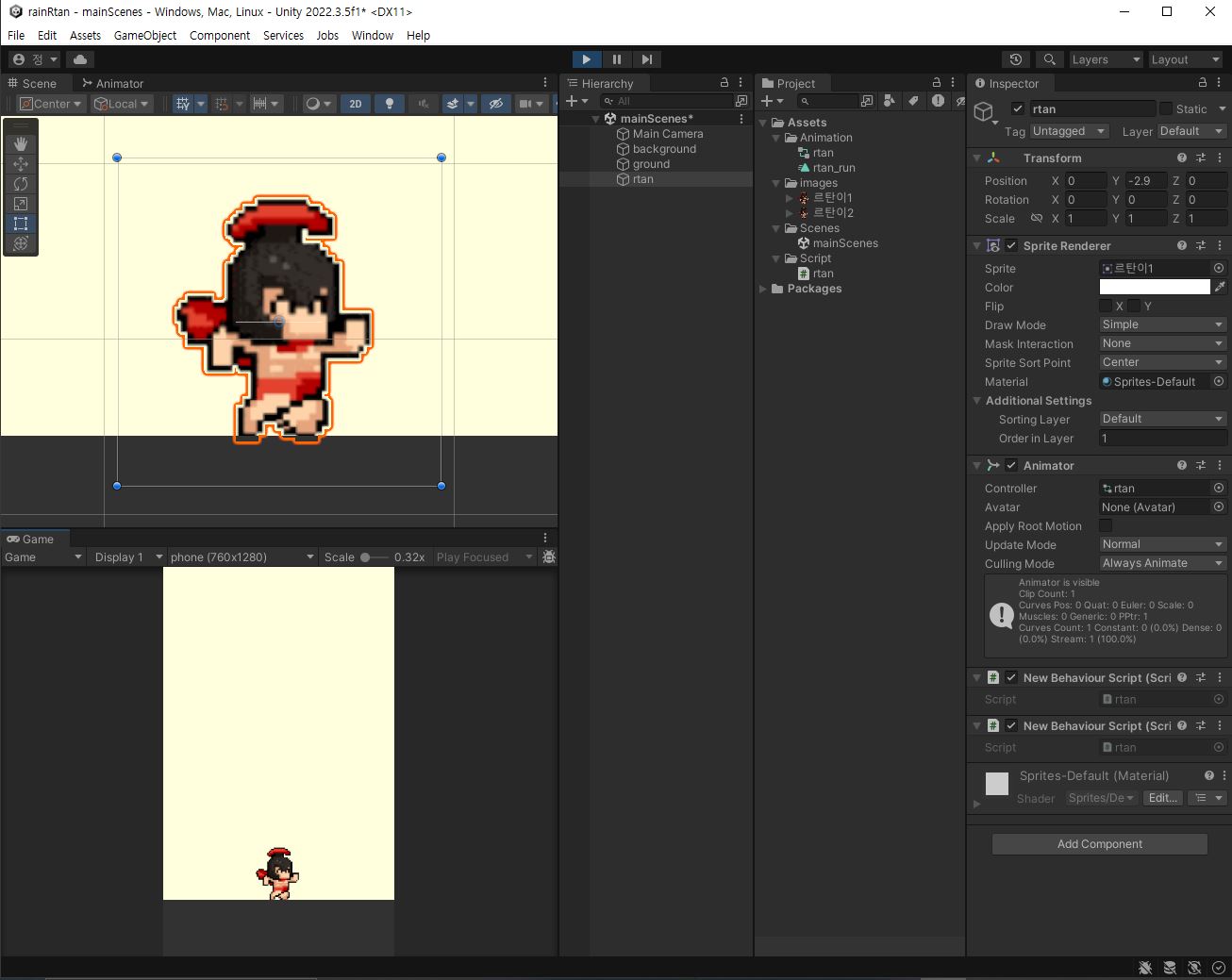The height and width of the screenshot is (980, 1232).
Task: Open the Layers button in toolbar
Action: coord(1106,59)
